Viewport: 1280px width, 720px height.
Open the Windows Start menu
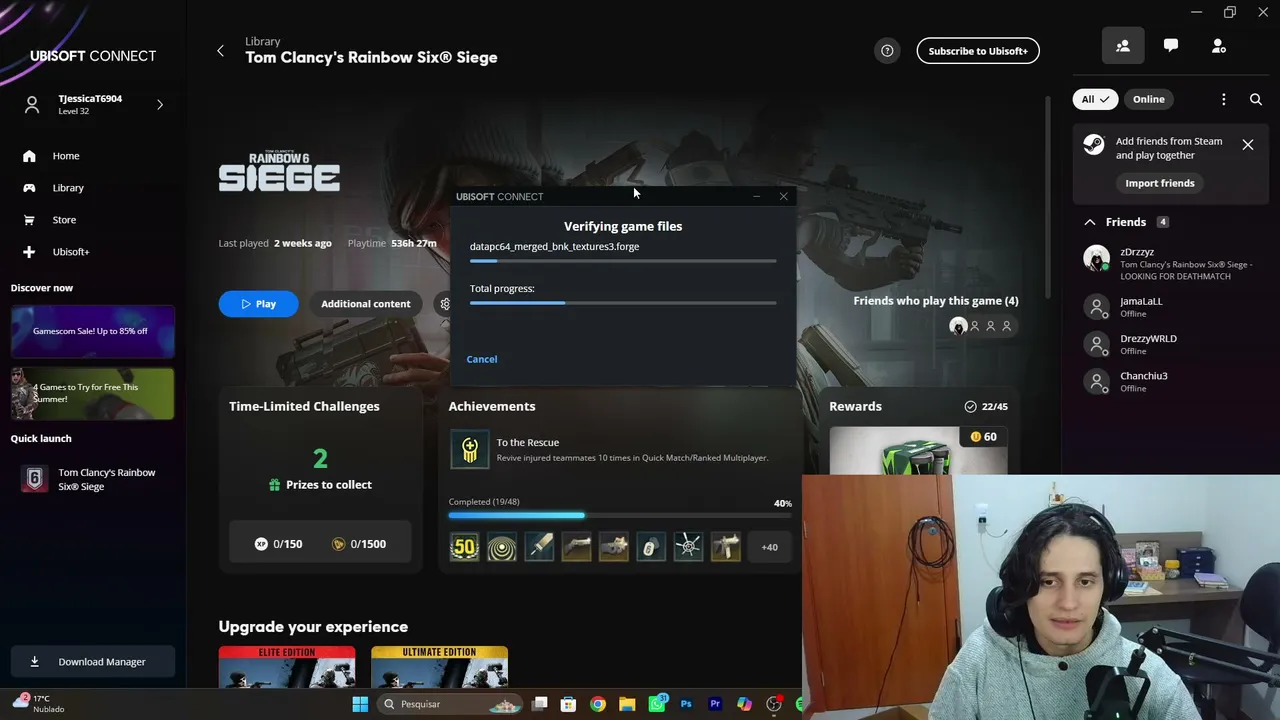coord(360,704)
